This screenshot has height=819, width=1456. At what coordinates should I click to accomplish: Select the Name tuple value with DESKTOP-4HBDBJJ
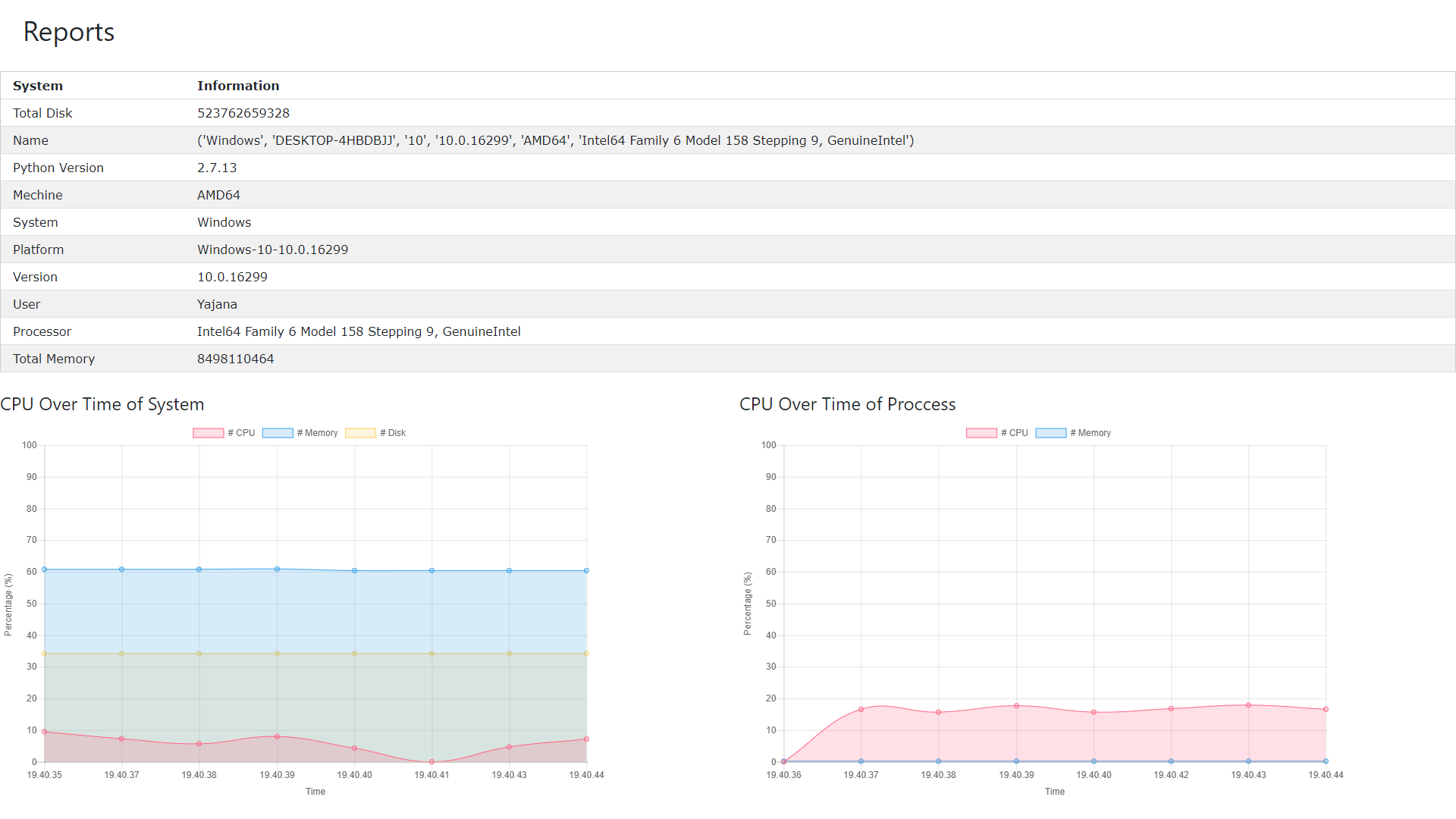coord(556,140)
